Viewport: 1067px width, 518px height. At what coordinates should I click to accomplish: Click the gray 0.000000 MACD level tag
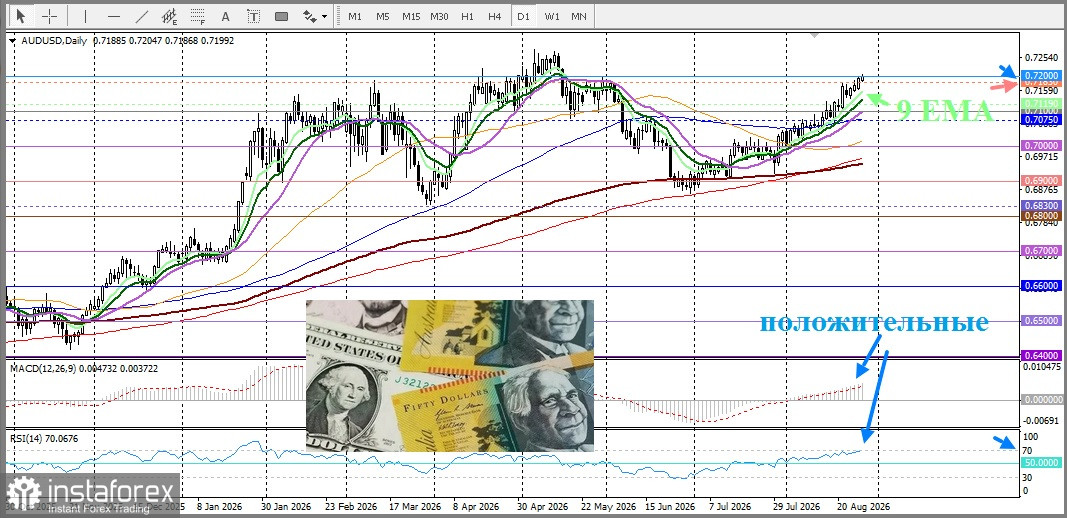tap(1041, 399)
